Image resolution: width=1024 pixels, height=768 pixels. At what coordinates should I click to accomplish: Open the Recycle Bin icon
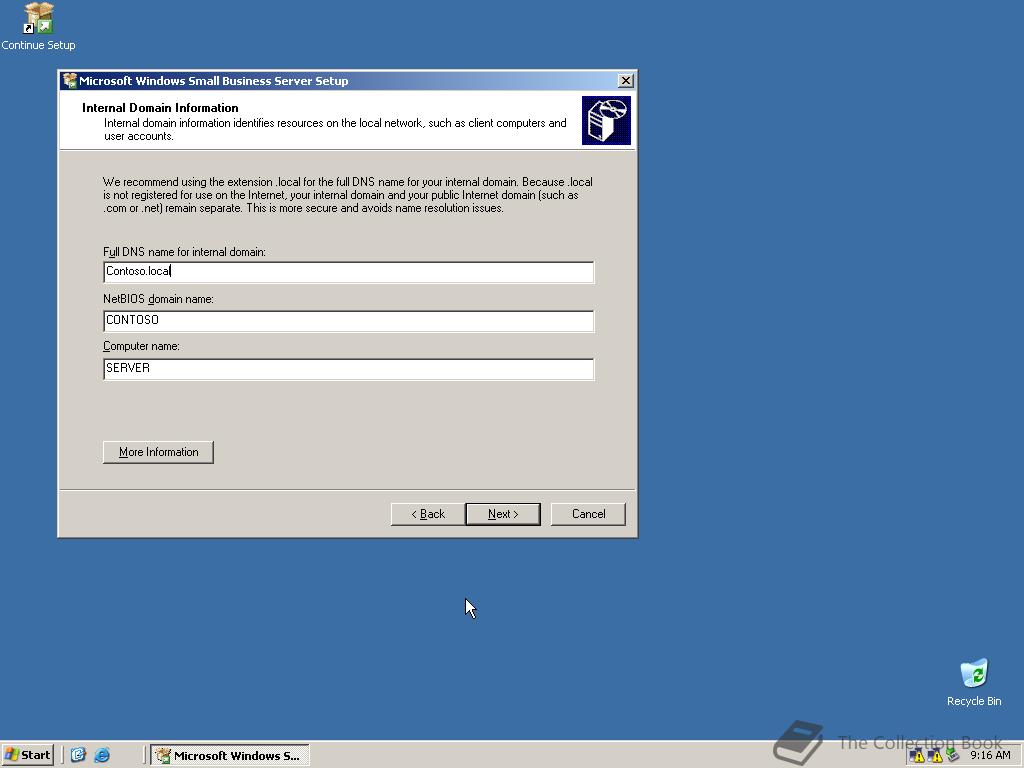click(974, 683)
